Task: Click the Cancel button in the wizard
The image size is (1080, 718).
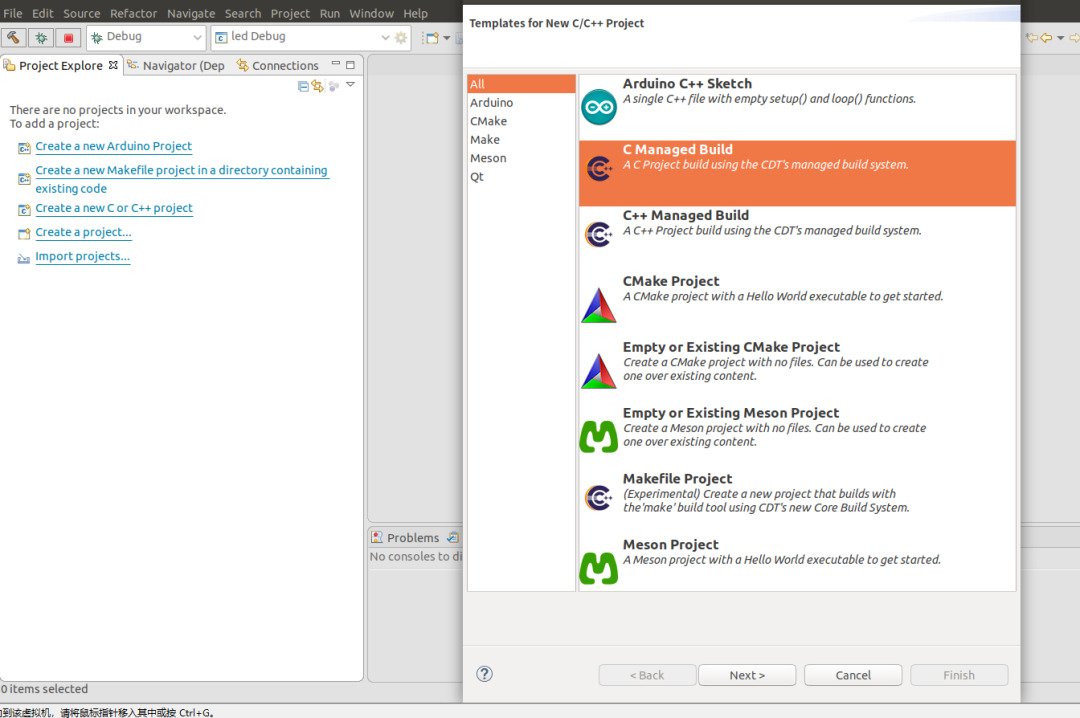Action: 853,675
